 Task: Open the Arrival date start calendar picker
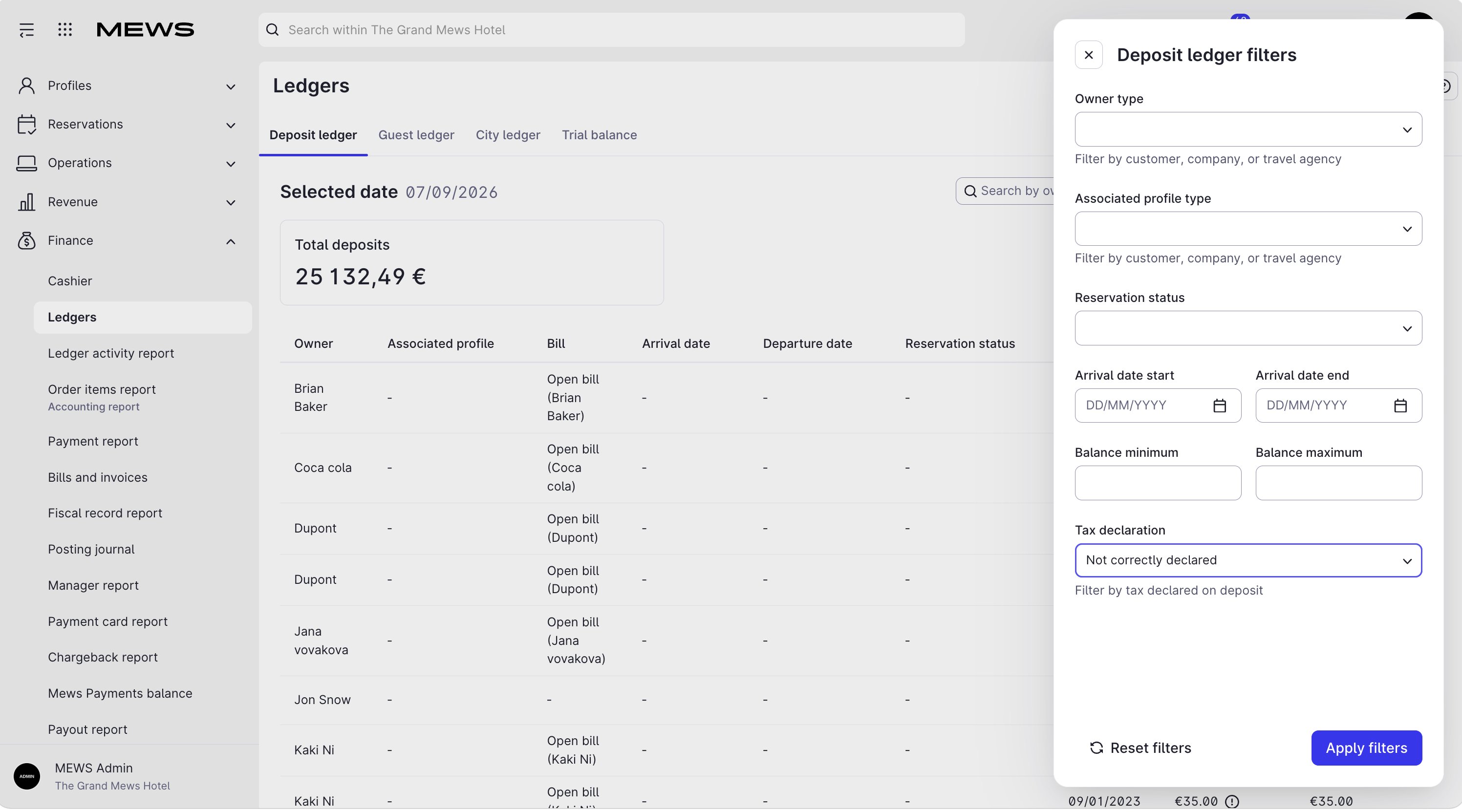click(1220, 406)
